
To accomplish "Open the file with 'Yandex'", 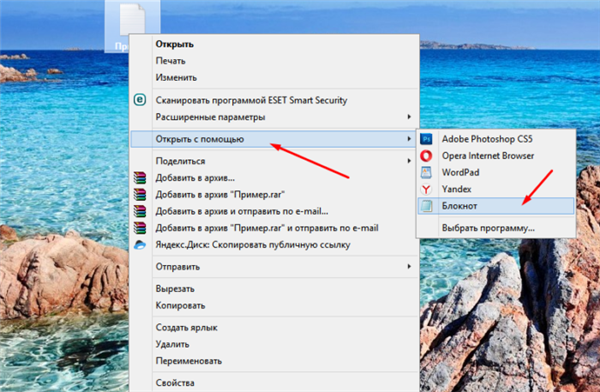I will tap(496, 189).
